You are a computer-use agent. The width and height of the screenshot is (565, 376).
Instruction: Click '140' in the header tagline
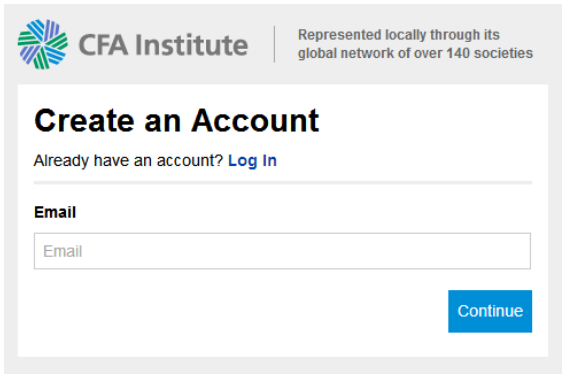[458, 53]
